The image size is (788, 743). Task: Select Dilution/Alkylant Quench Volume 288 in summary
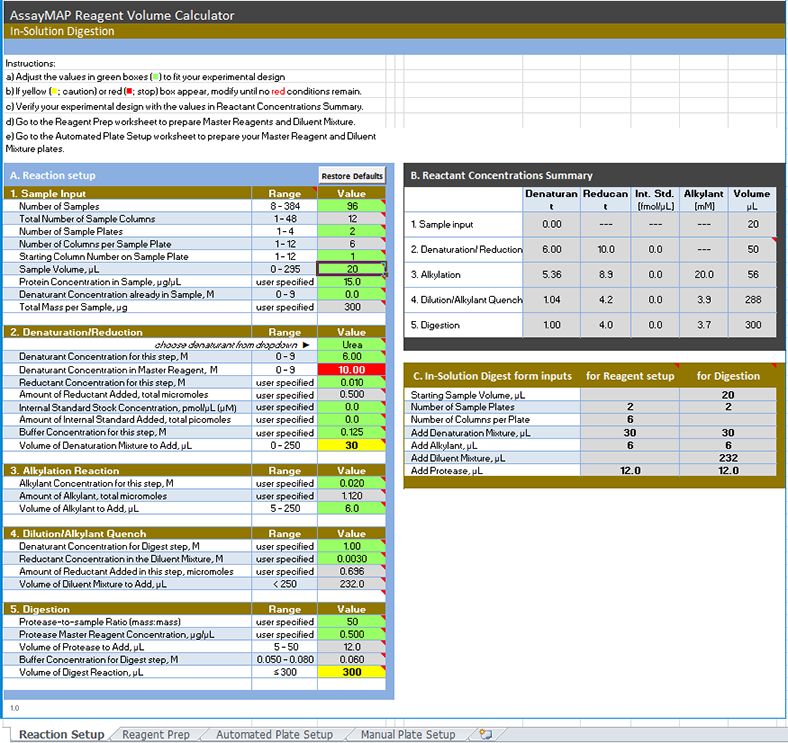click(752, 300)
